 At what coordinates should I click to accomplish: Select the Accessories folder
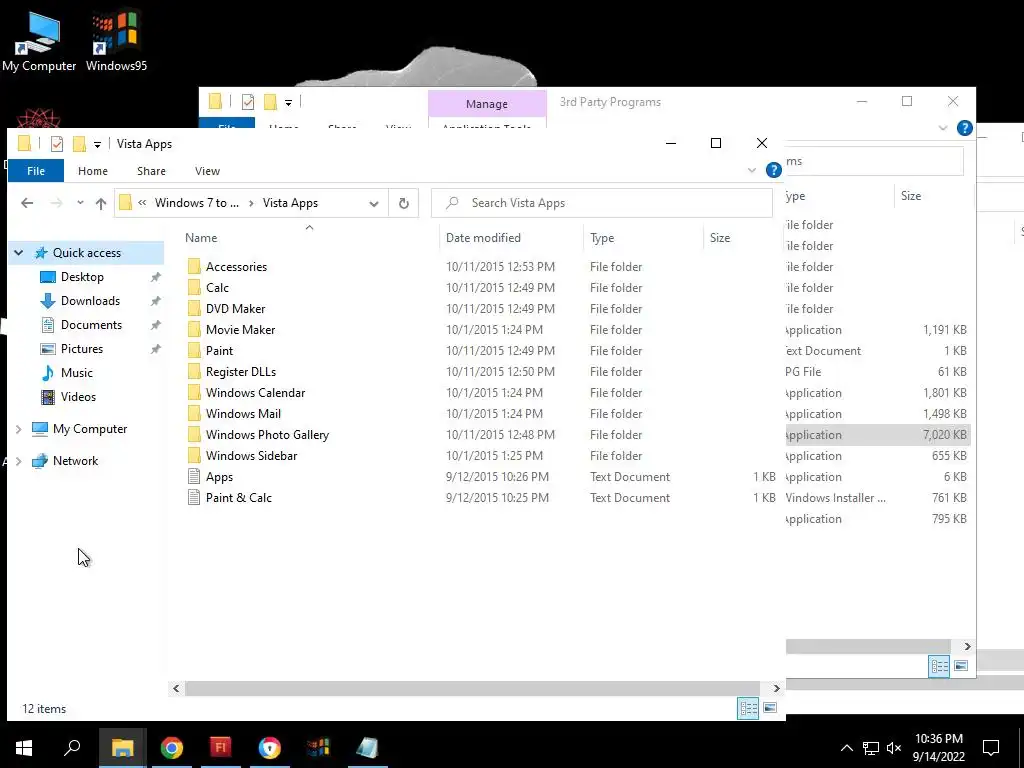[x=236, y=266]
